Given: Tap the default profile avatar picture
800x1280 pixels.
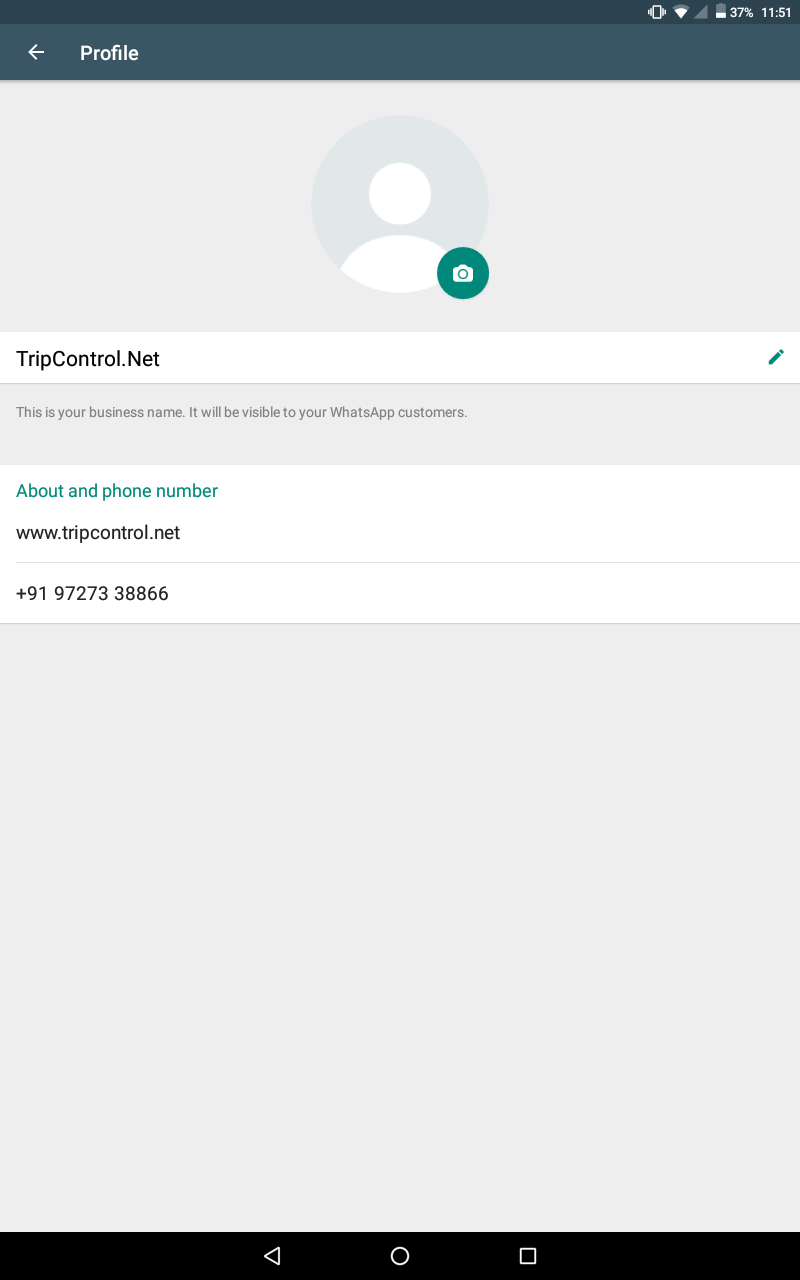Looking at the screenshot, I should click(x=400, y=204).
